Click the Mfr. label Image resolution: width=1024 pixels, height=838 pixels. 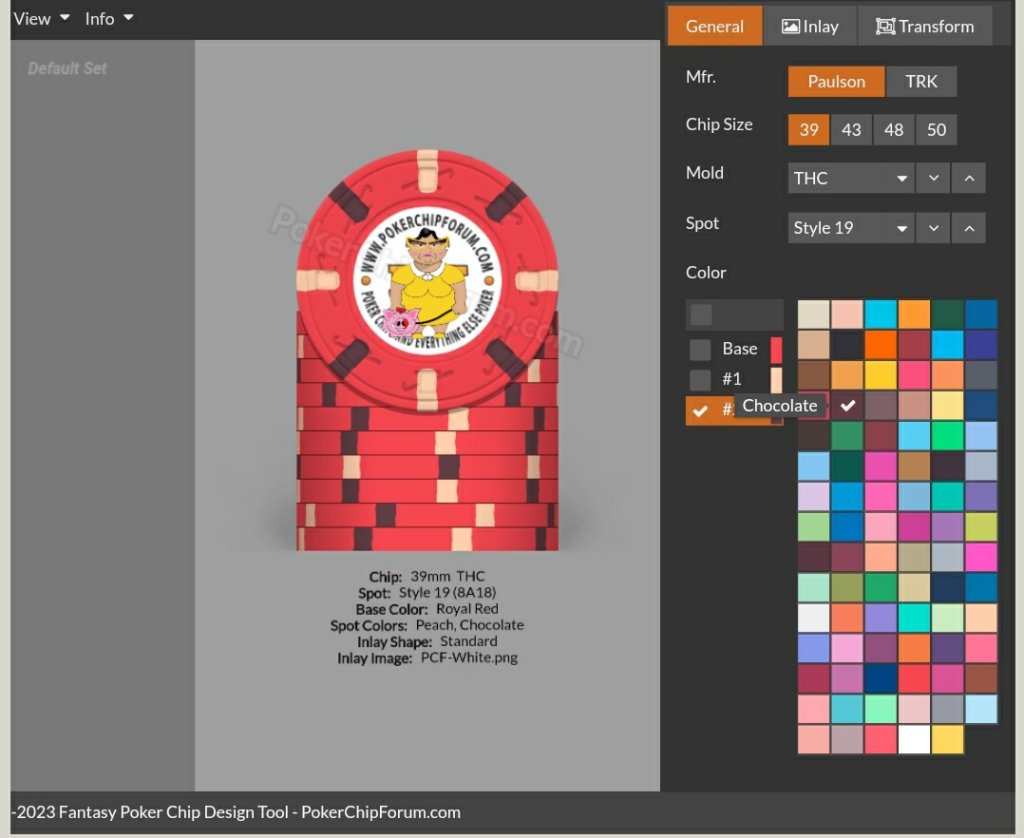tap(701, 77)
